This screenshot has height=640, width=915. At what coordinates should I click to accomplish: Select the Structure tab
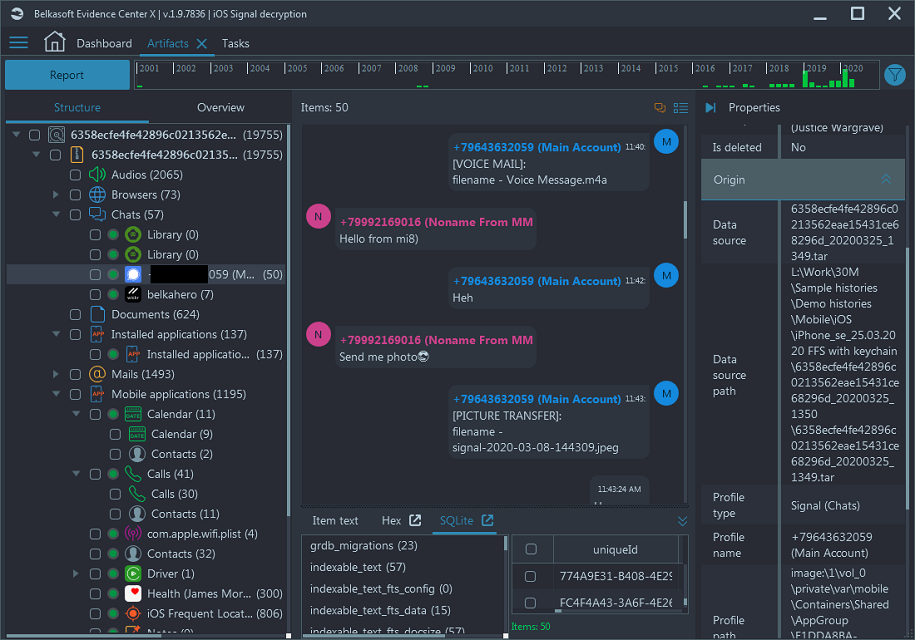tap(77, 107)
